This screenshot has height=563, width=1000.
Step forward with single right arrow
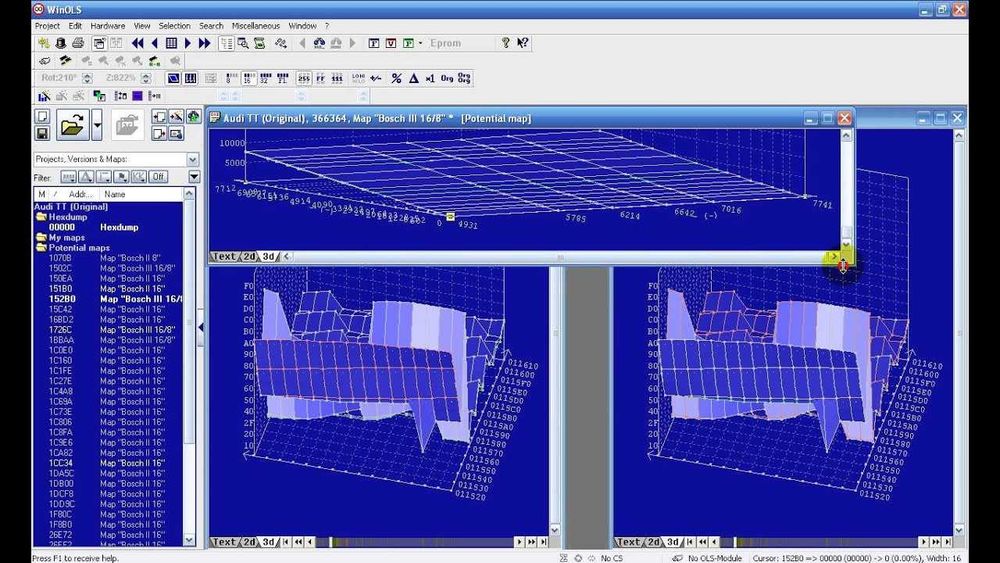[188, 43]
